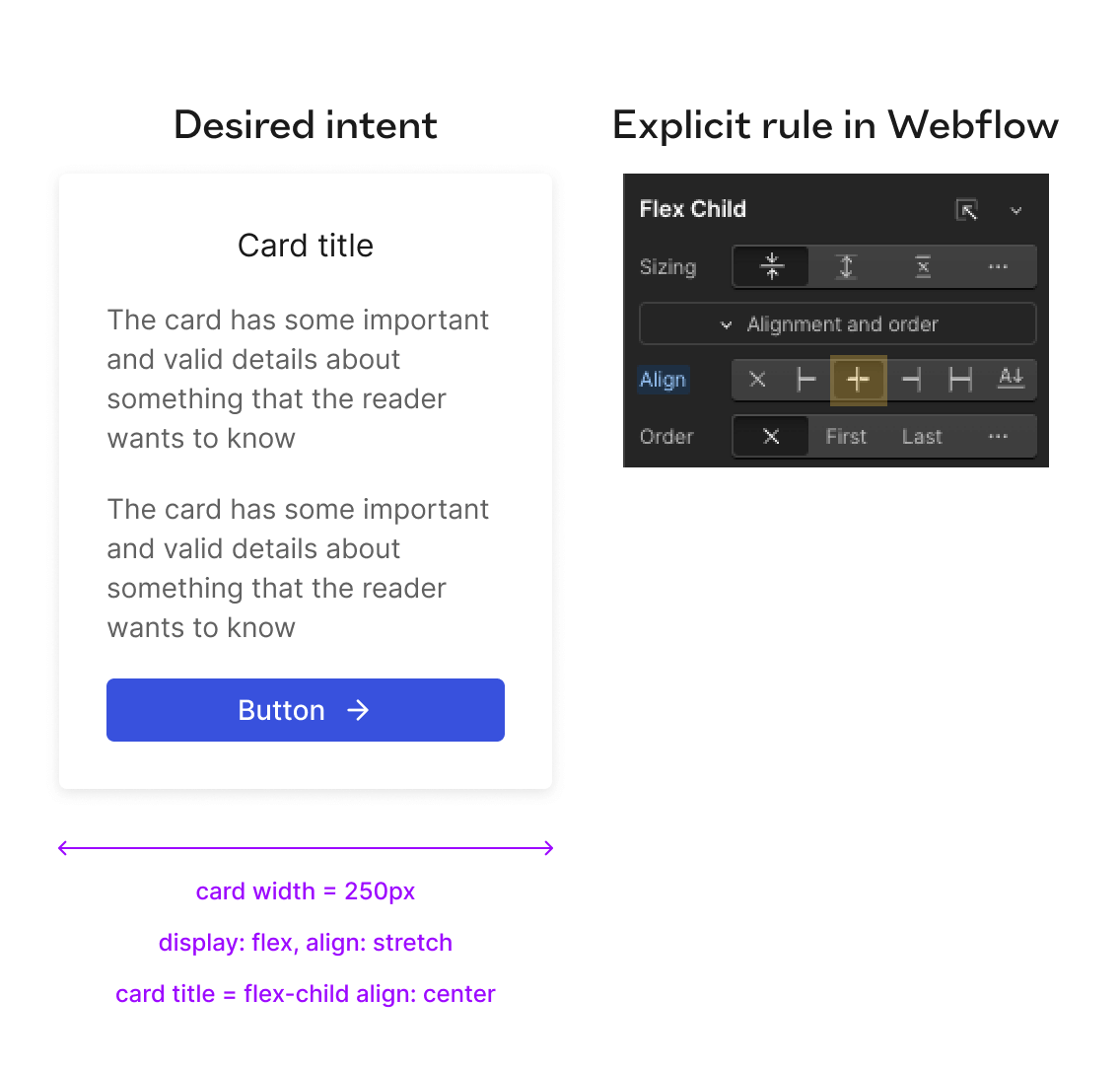Click the highlighted align-center icon
Screen dimensions: 1120x1069
click(858, 380)
